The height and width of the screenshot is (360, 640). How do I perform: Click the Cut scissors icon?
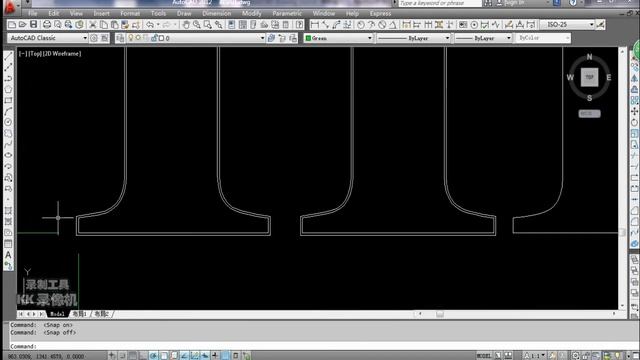(x=93, y=25)
